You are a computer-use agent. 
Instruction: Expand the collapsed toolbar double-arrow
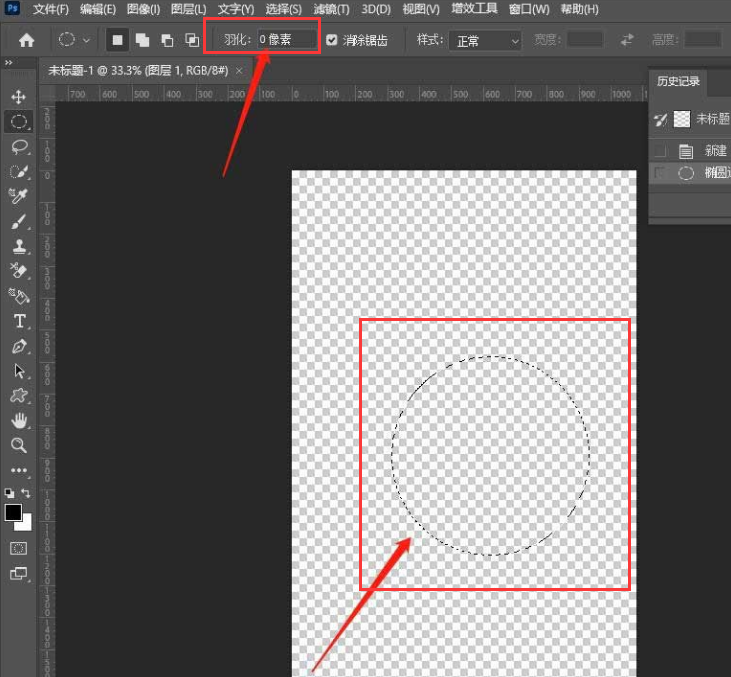[8, 63]
